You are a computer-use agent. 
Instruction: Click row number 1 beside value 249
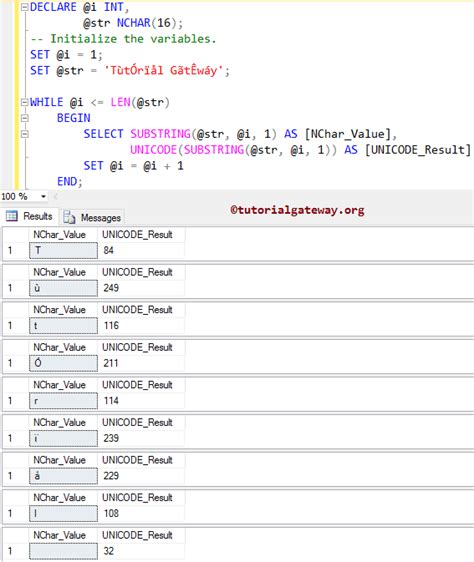coord(10,288)
